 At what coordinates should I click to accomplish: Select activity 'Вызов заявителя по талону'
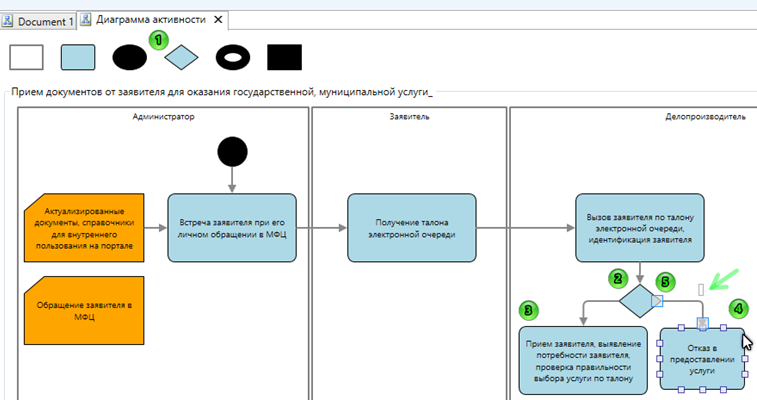tap(640, 228)
